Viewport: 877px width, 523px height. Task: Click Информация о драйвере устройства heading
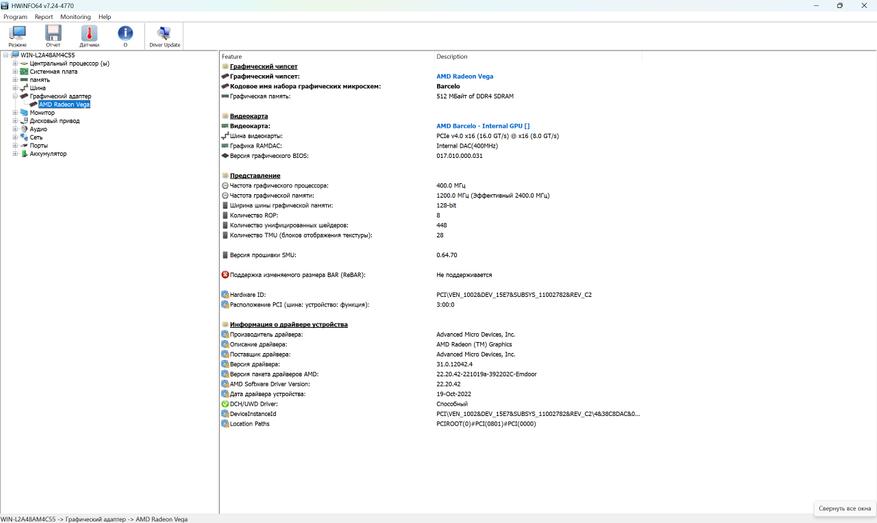pos(289,324)
